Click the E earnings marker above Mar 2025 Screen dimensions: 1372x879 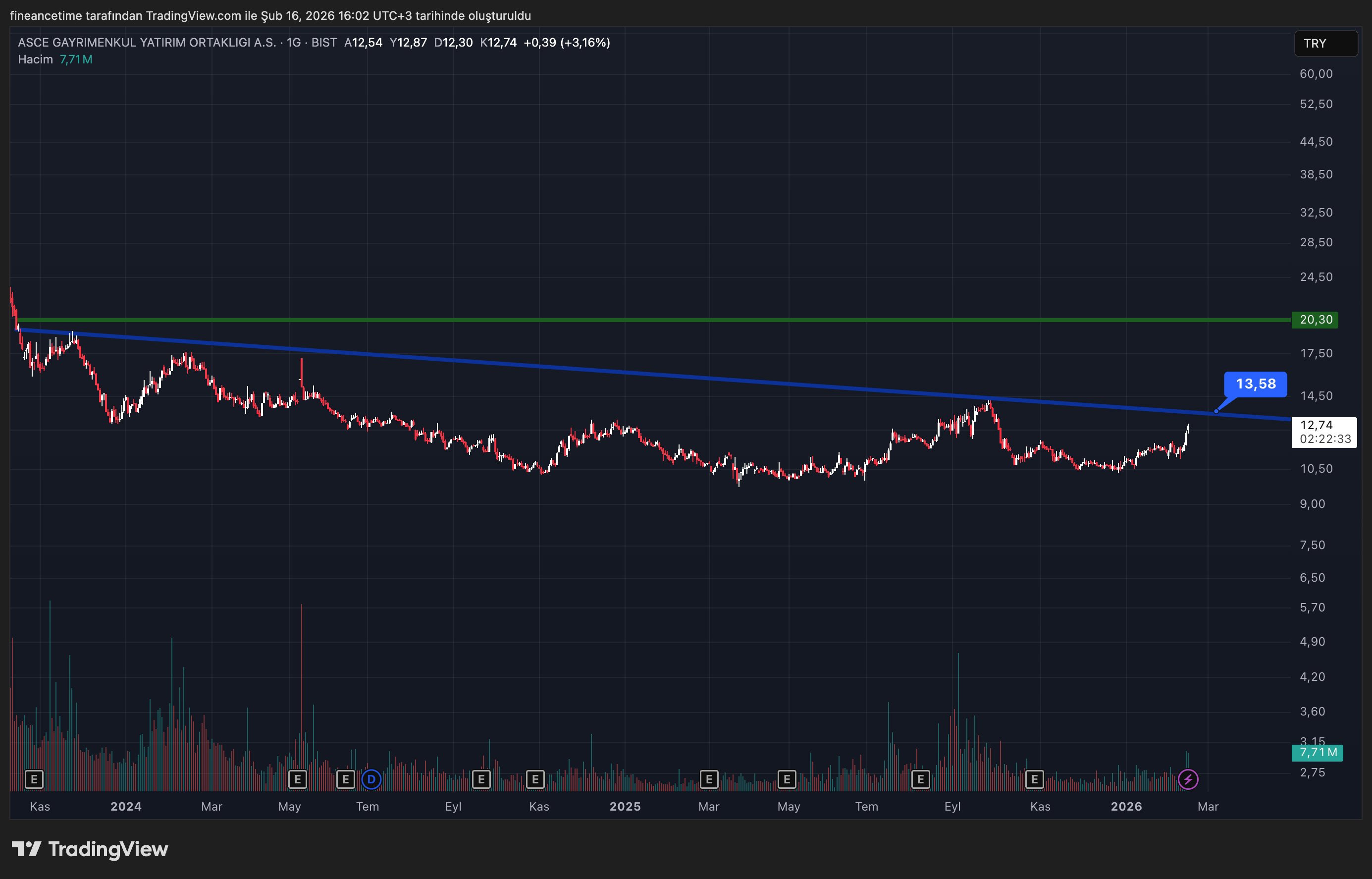tap(708, 779)
